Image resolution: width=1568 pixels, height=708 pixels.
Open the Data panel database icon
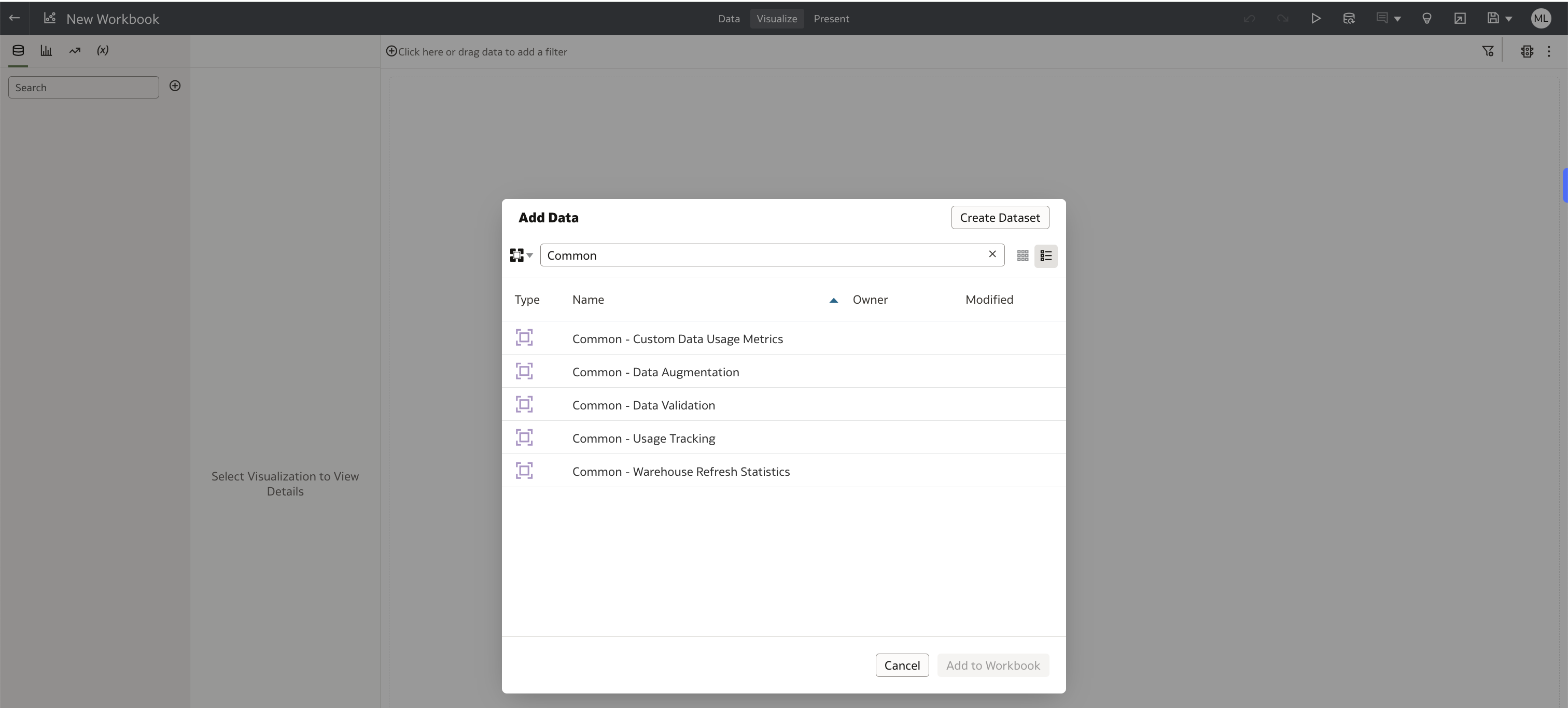coord(18,50)
